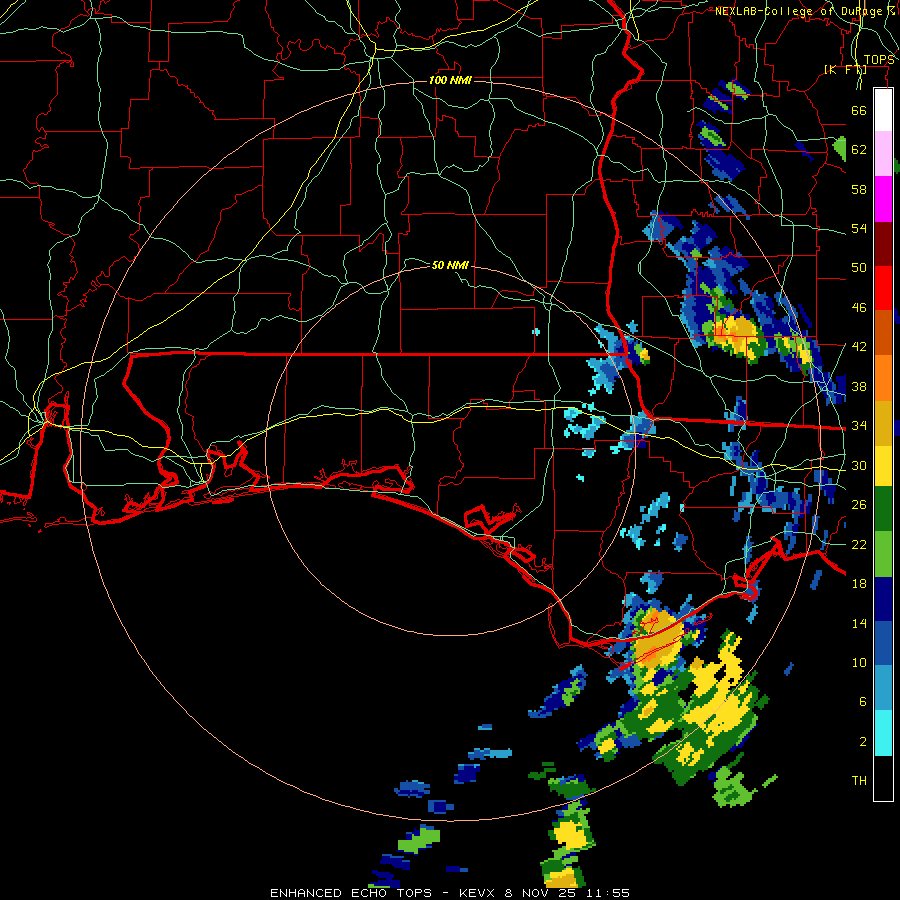
Task: Click the "K FT" units label
Action: [x=845, y=70]
